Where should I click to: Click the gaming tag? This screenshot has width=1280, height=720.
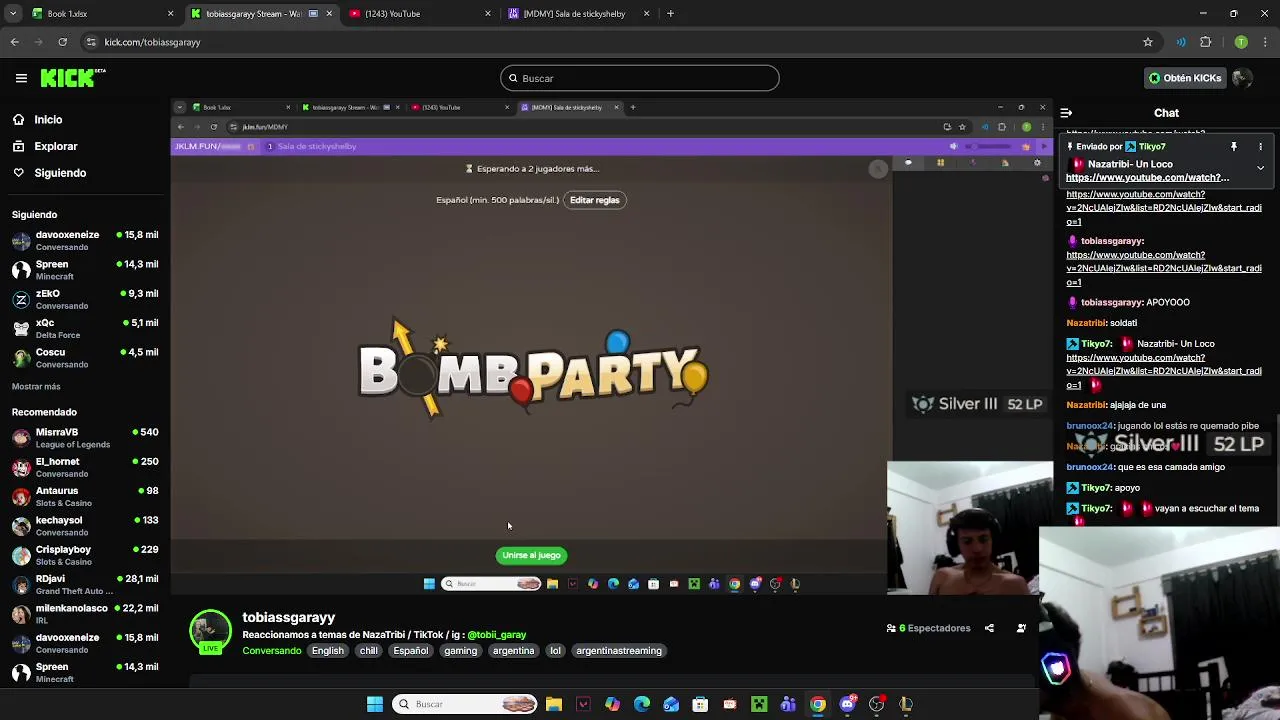(460, 651)
